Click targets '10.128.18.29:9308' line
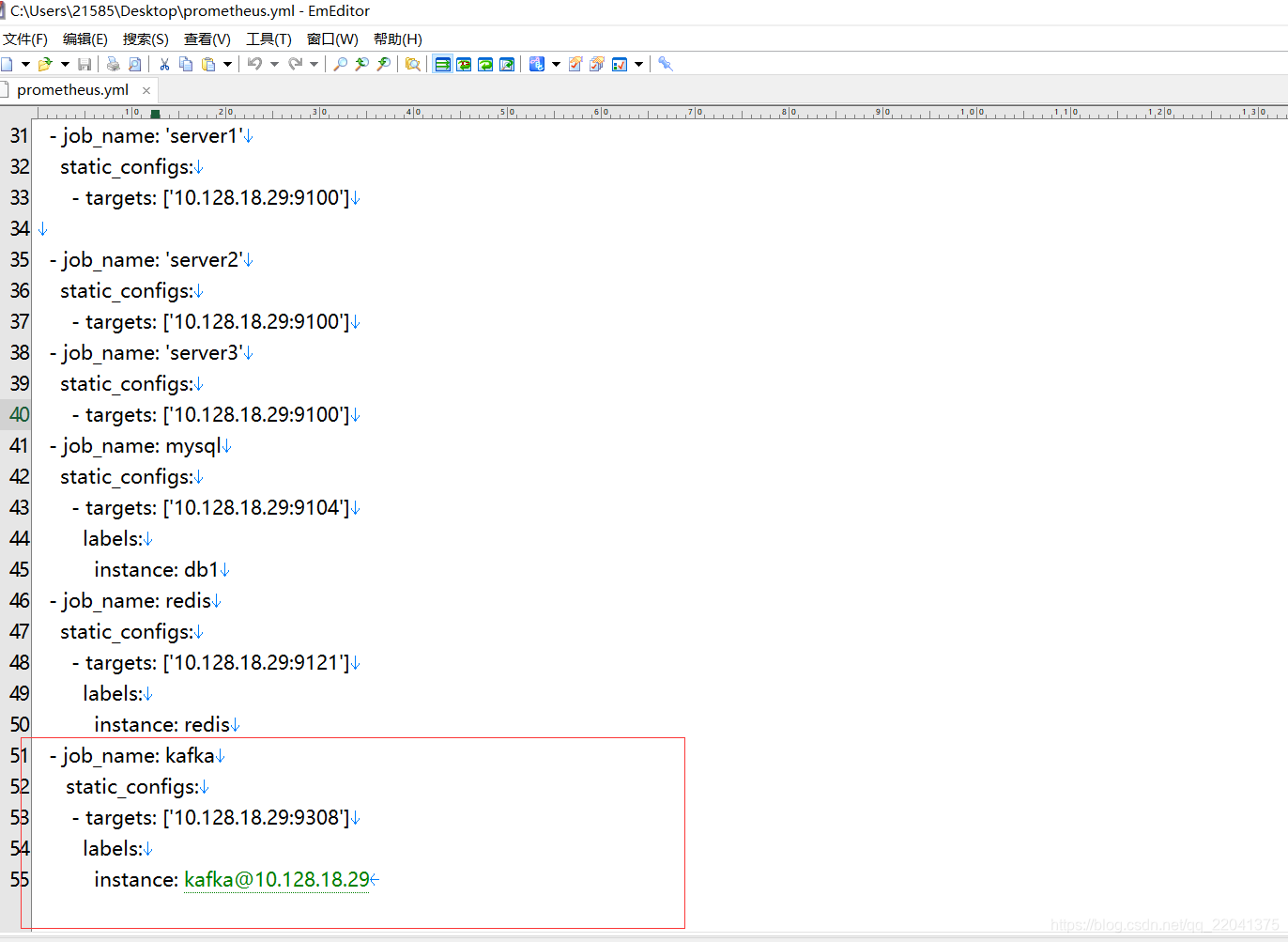Screen dimensions: 1288x942 pos(210,817)
